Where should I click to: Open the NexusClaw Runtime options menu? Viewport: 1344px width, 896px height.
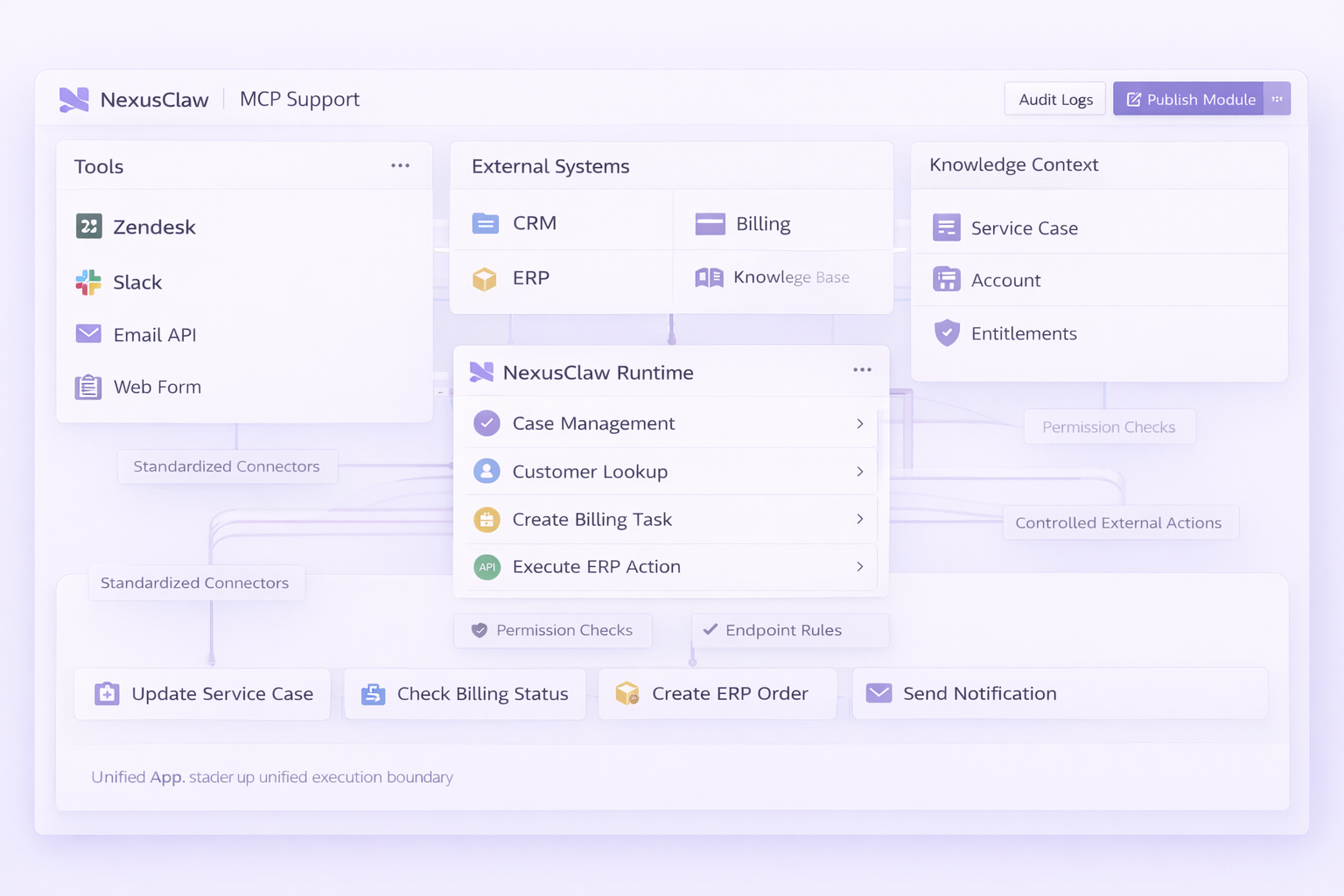(x=862, y=370)
